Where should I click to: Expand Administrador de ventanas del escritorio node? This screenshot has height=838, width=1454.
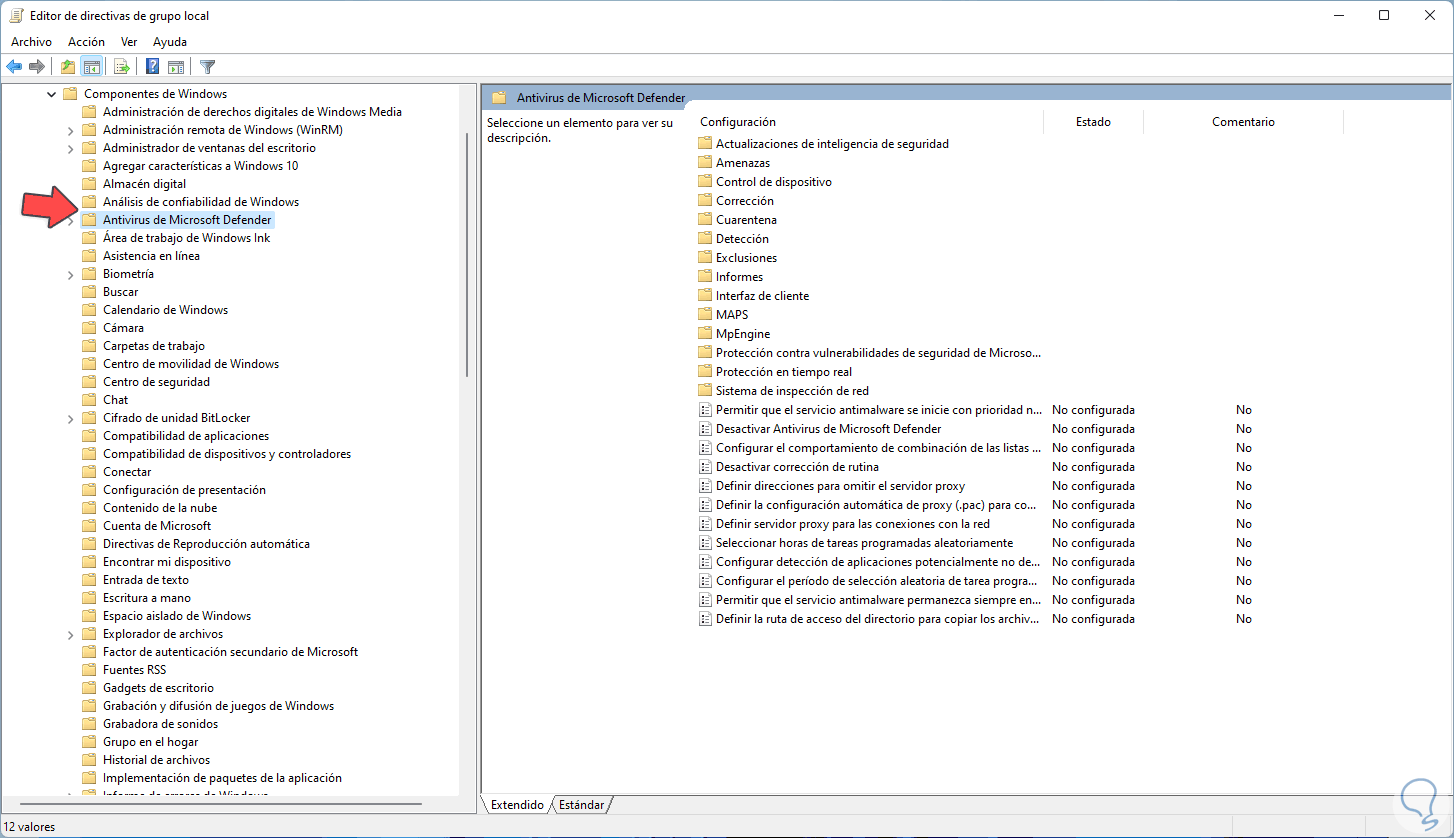coord(70,148)
